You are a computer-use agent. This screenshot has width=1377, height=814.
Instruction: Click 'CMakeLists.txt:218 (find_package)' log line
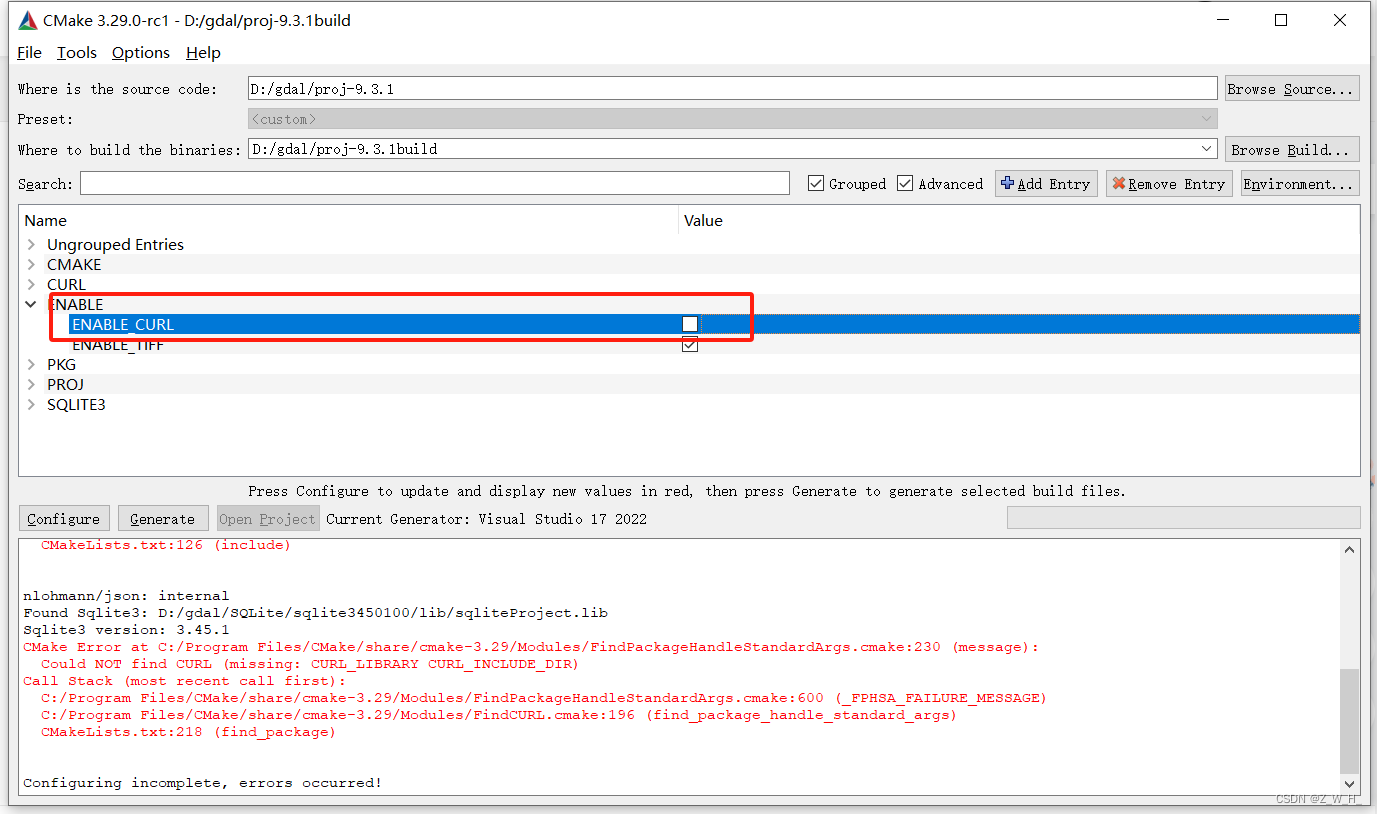click(188, 732)
